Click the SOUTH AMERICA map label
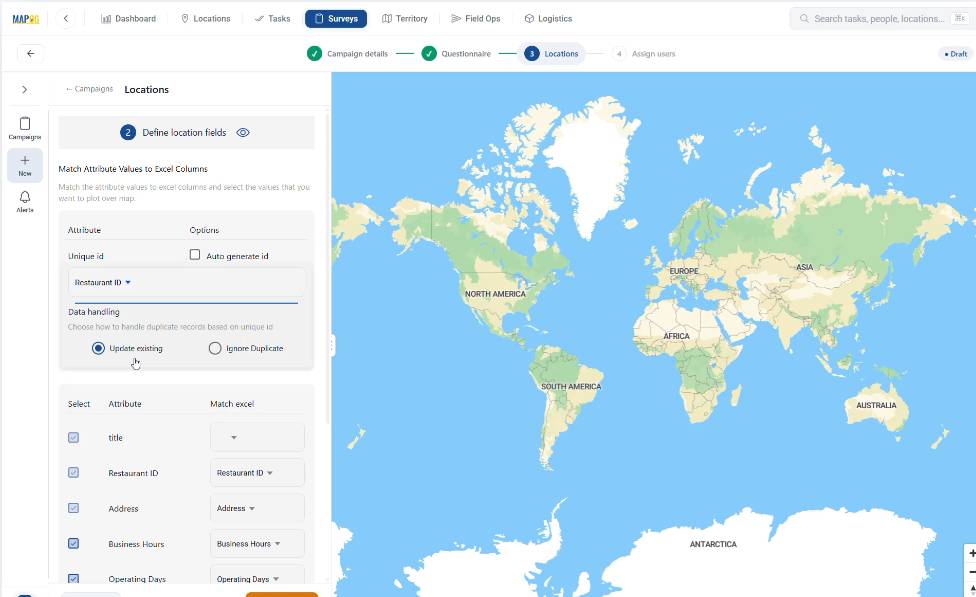 point(571,387)
